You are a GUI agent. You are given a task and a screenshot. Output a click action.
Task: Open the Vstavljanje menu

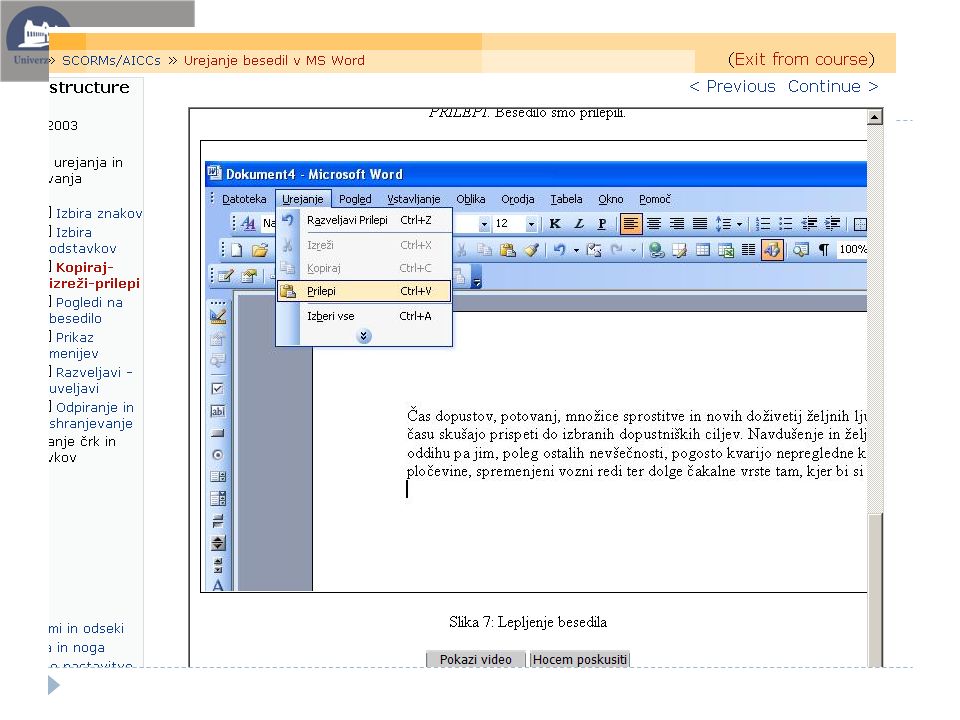click(x=414, y=199)
